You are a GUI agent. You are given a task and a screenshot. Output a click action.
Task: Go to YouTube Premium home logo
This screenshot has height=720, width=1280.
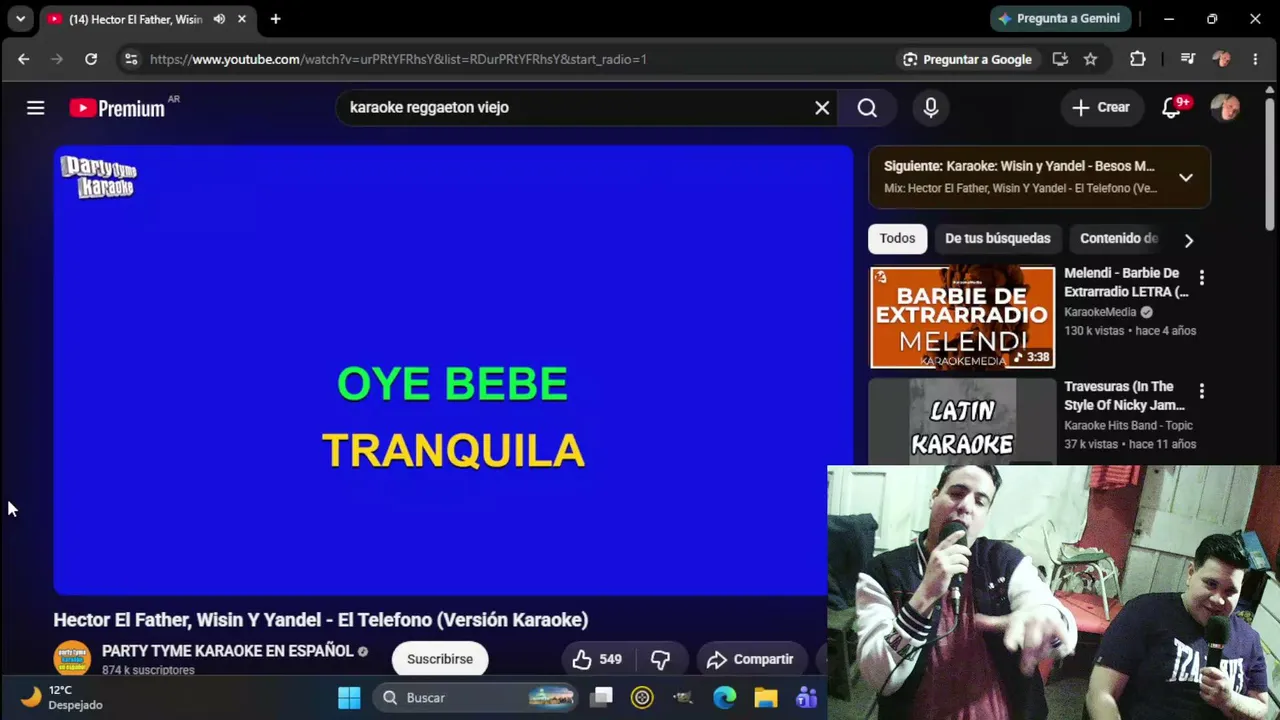click(117, 108)
